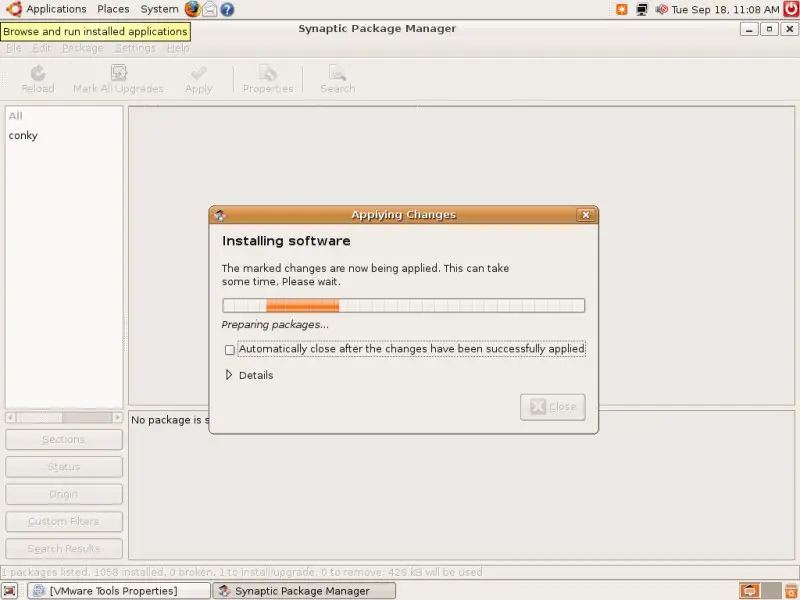The image size is (800, 600).
Task: Click the orange update notifier tray icon
Action: click(x=621, y=9)
